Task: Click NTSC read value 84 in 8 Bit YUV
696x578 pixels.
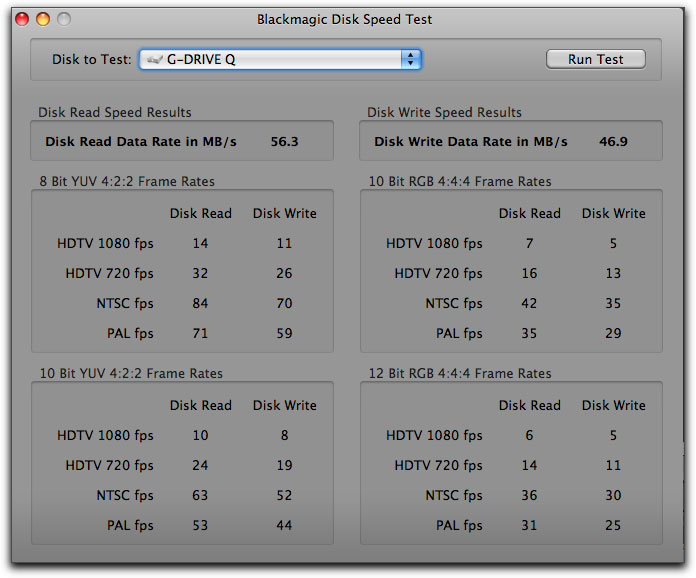Action: (x=201, y=303)
